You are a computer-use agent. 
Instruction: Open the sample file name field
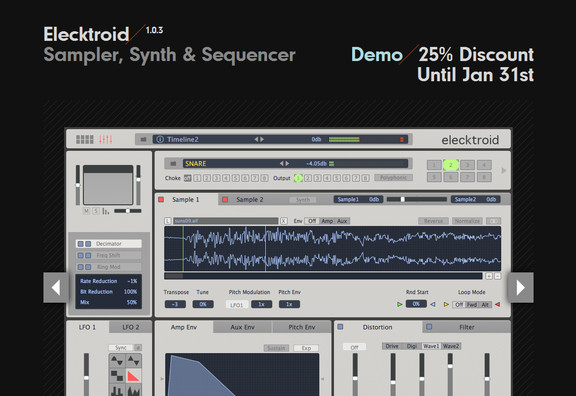(x=226, y=221)
